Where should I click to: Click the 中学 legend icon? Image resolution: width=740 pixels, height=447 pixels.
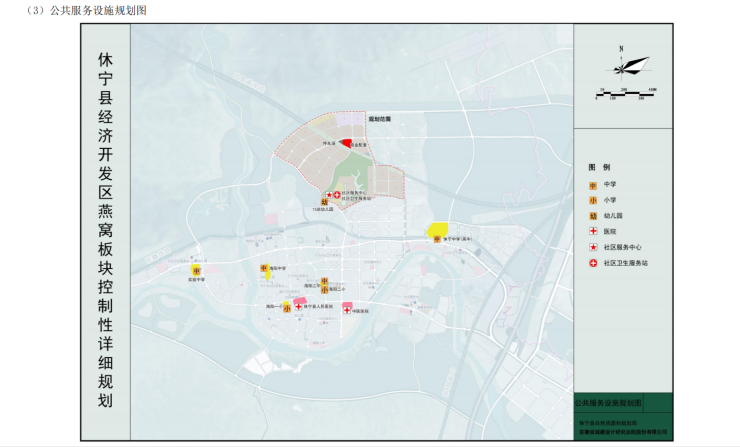coord(593,186)
